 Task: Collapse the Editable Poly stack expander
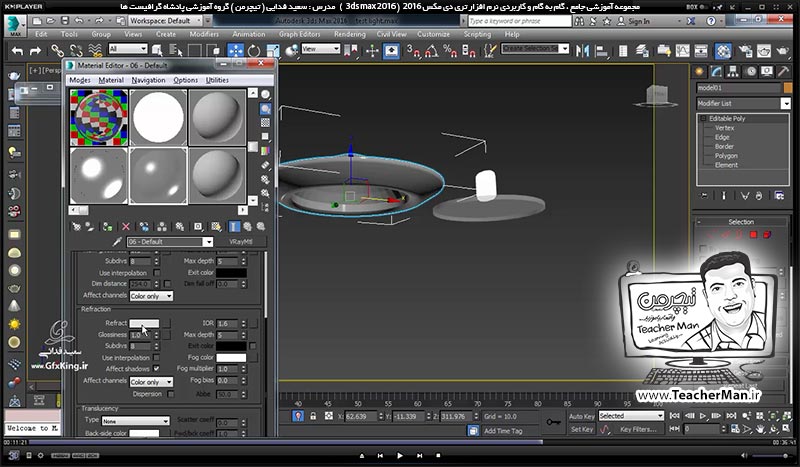[703, 118]
